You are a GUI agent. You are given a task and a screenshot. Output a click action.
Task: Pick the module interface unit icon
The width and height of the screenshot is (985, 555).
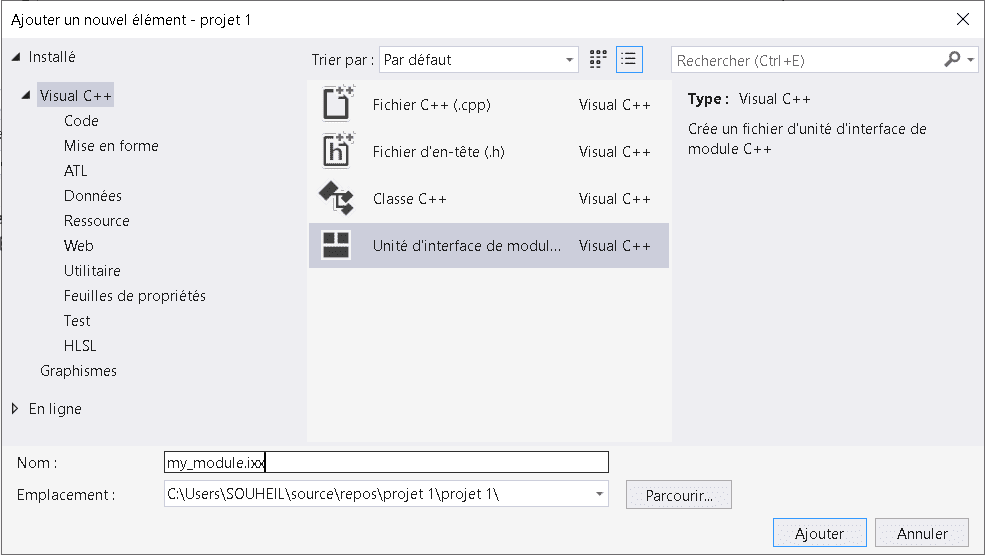(336, 245)
